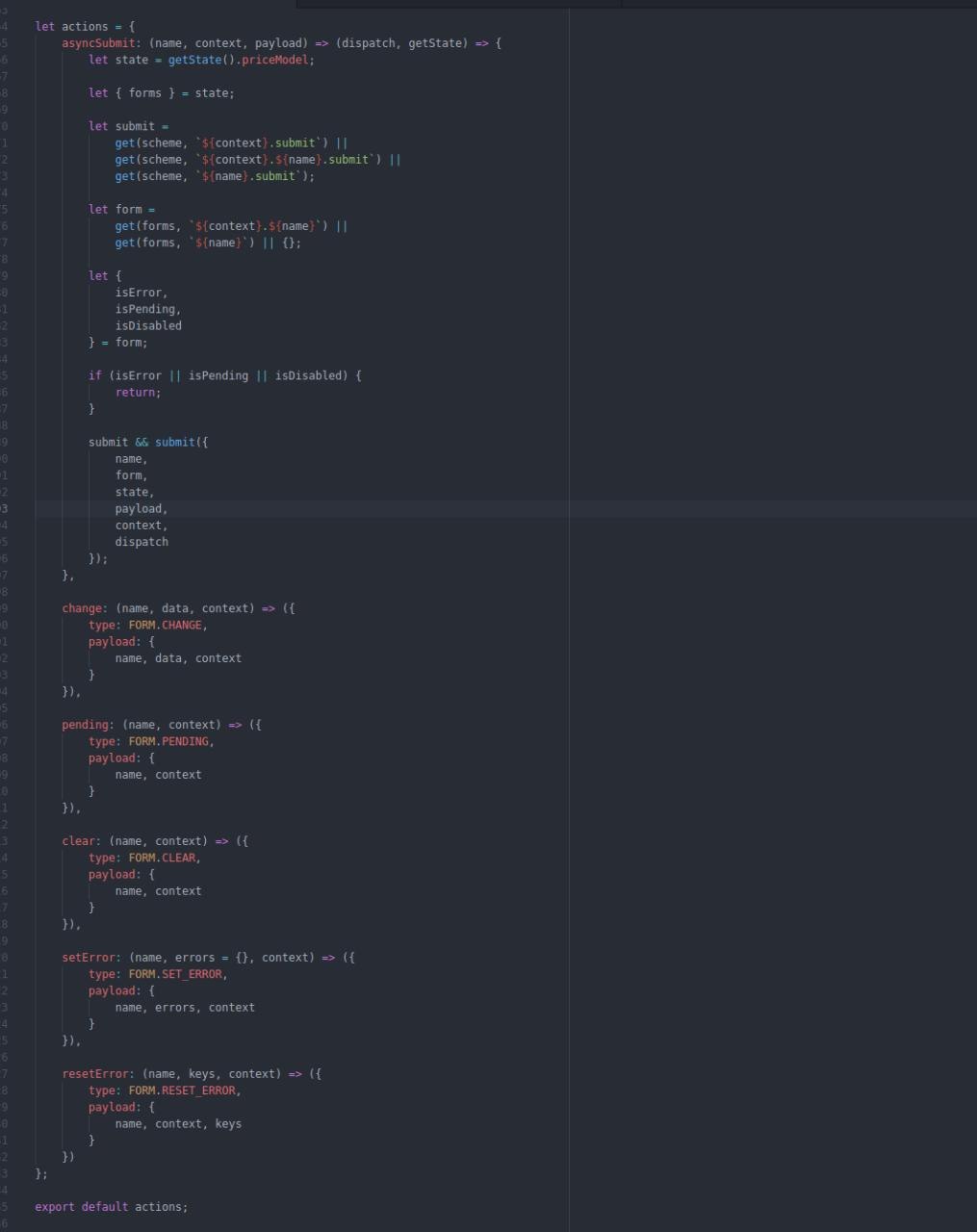Viewport: 977px width, 1232px height.
Task: Click the highlighted 'payload,' argument line
Action: coord(141,509)
